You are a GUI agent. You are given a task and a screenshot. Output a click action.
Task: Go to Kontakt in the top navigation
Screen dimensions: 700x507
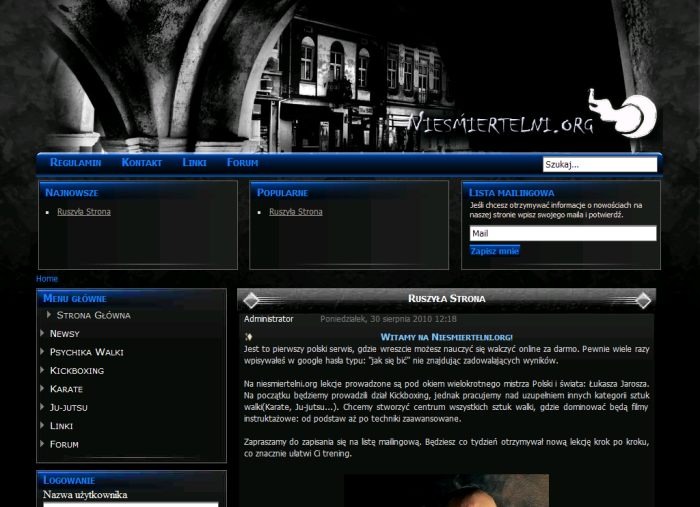(141, 162)
